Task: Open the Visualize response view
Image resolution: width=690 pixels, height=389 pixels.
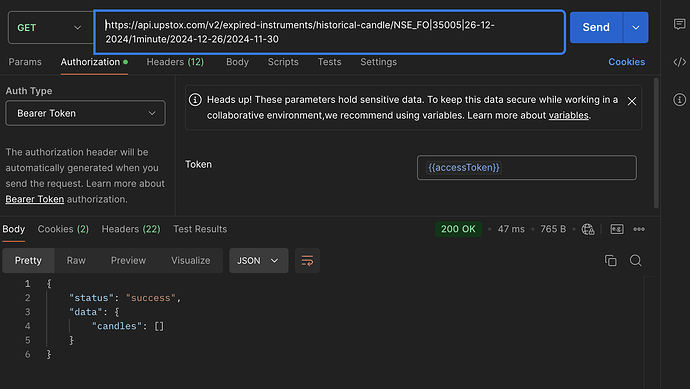Action: pyautogui.click(x=191, y=261)
